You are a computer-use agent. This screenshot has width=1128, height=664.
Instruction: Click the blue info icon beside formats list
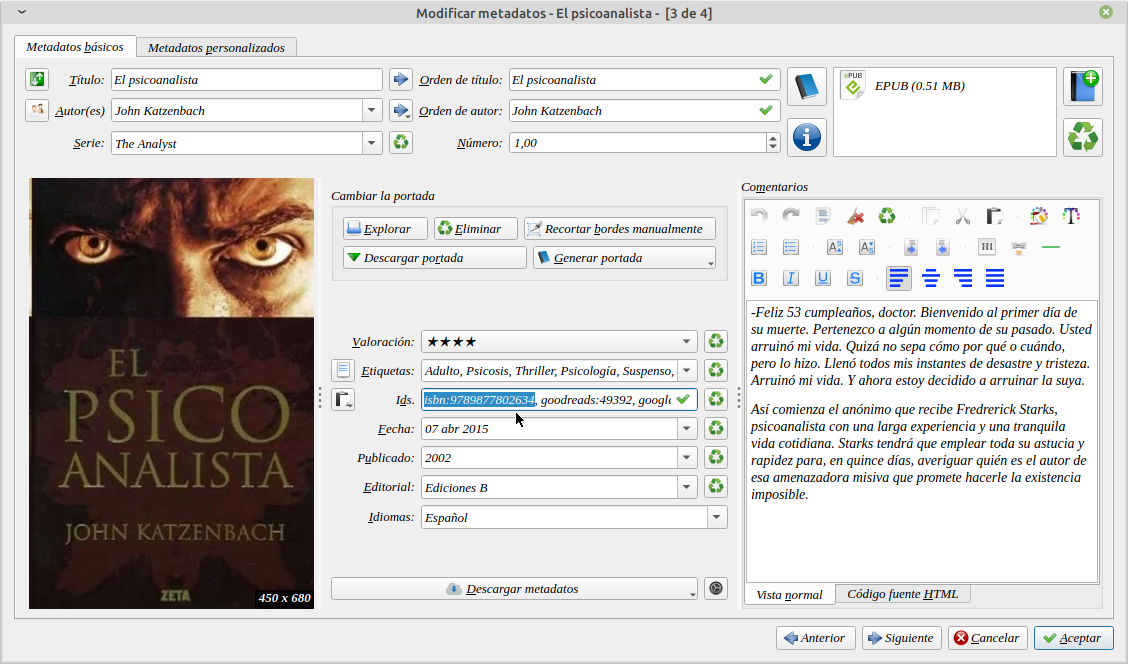[807, 137]
